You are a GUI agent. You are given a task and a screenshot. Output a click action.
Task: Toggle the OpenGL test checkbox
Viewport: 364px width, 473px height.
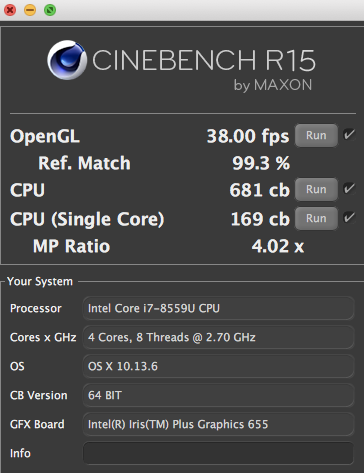pyautogui.click(x=349, y=135)
